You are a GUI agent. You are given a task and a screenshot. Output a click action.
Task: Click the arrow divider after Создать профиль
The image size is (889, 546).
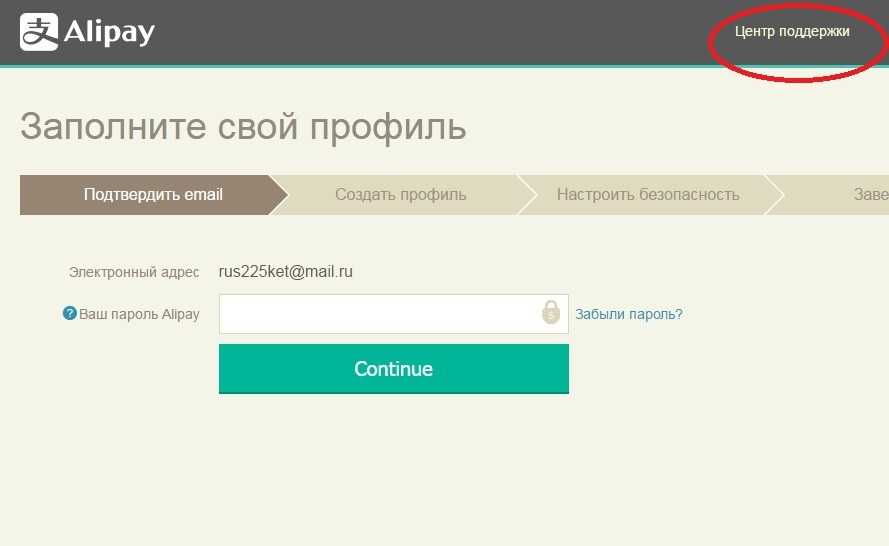tap(526, 194)
